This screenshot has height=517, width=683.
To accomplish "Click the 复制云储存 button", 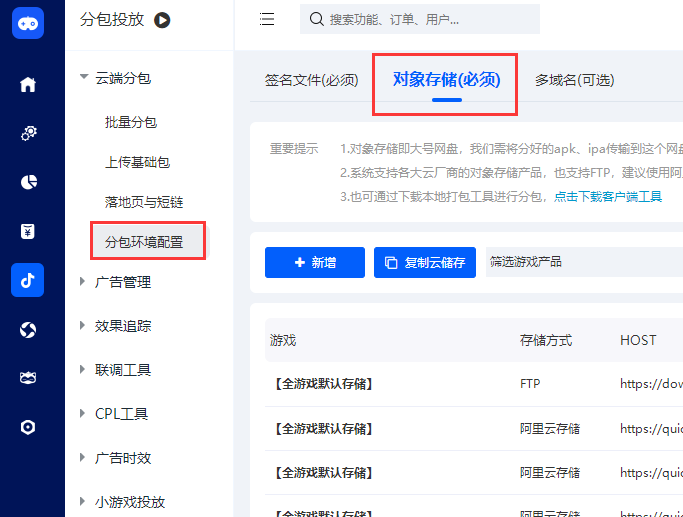I will point(424,263).
